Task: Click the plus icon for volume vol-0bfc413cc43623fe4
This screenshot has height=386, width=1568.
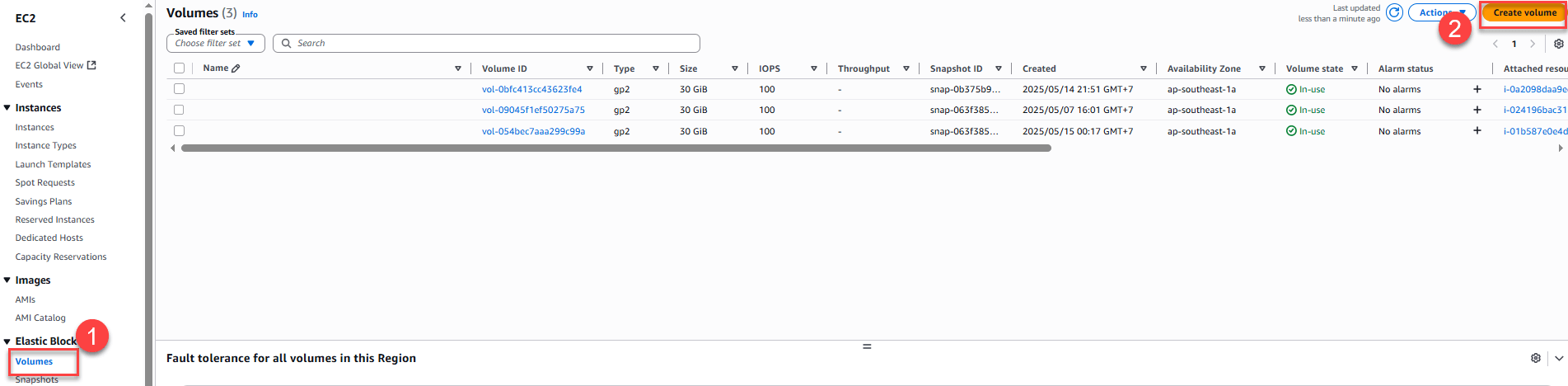Action: click(1477, 89)
